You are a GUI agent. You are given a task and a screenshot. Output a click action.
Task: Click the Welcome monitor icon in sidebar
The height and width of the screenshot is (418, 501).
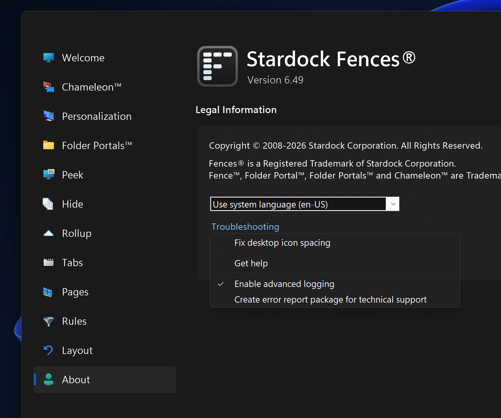pos(48,58)
